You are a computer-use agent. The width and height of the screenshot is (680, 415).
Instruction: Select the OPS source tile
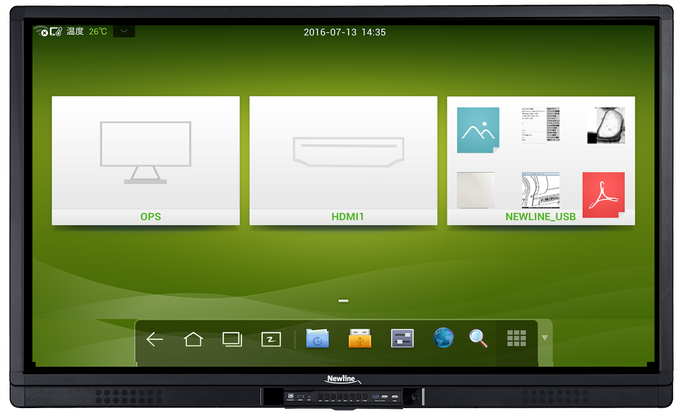[146, 160]
